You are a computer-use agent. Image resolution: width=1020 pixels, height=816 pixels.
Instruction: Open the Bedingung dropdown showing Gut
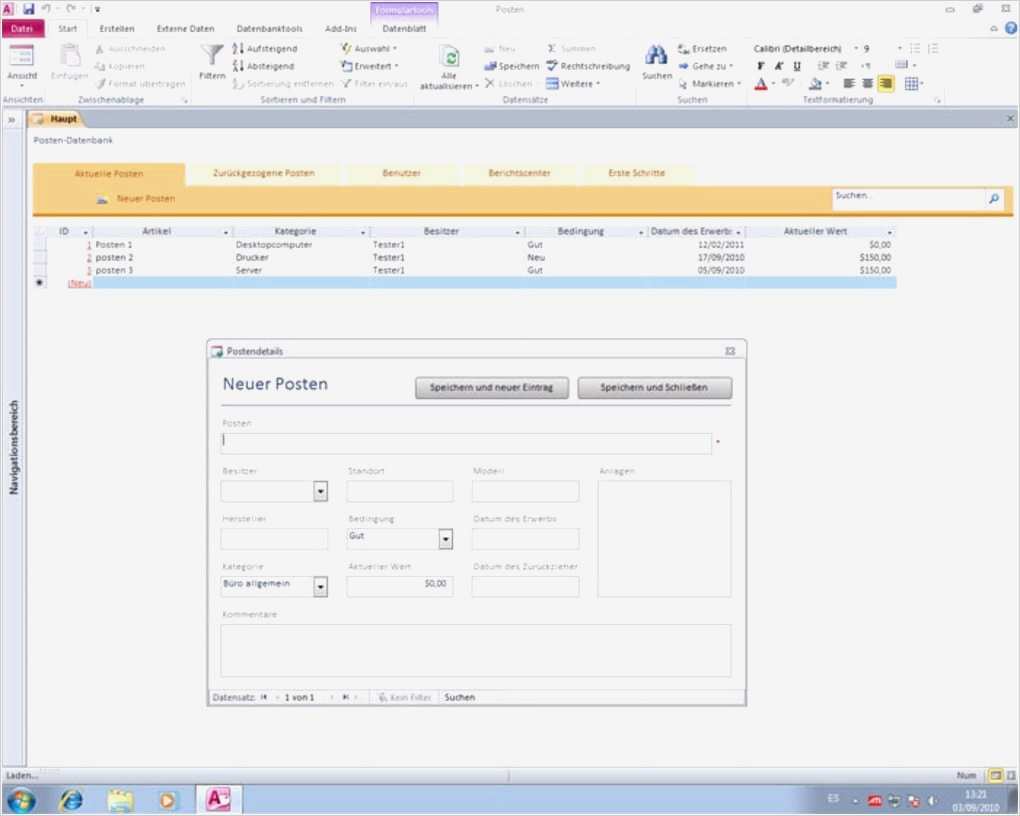tap(446, 539)
